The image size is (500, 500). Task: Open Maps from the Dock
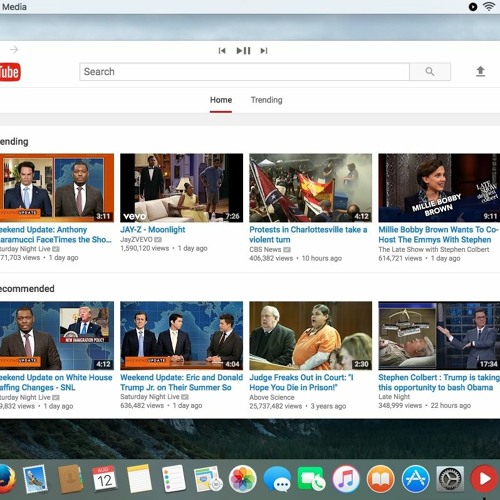point(208,479)
